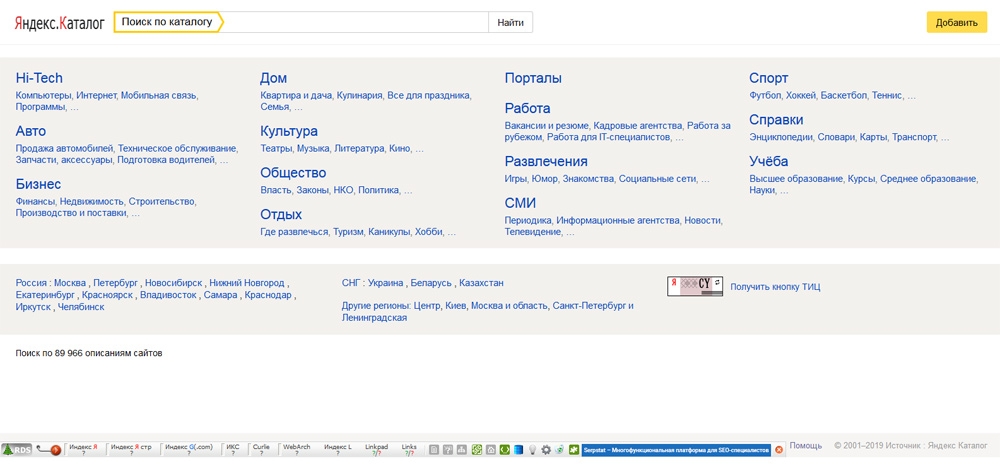Check Индекс L parameter in RDS bar
Image resolution: width=1000 pixels, height=473 pixels.
338,449
